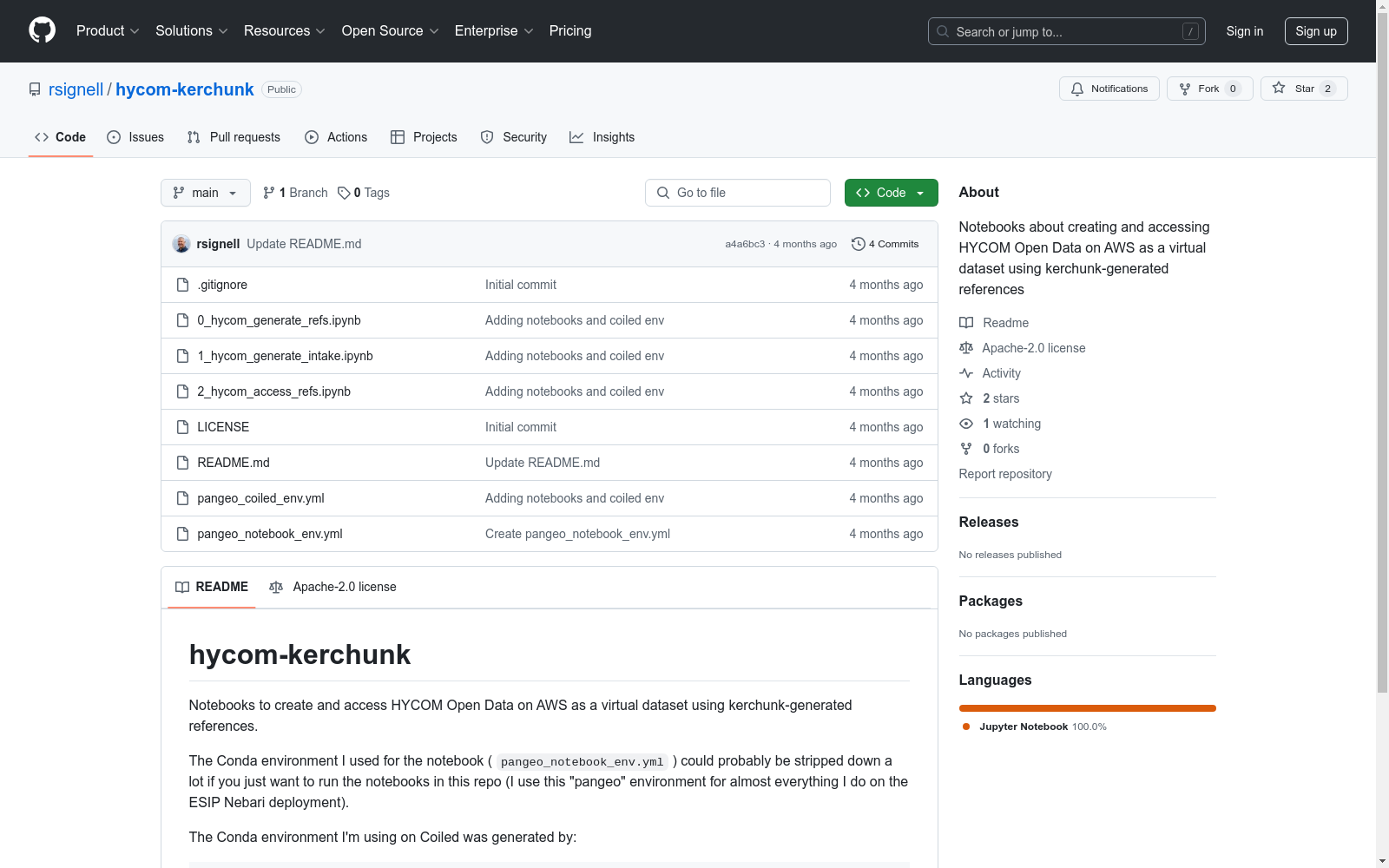The height and width of the screenshot is (868, 1389).
Task: Expand the Solutions menu
Action: (192, 30)
